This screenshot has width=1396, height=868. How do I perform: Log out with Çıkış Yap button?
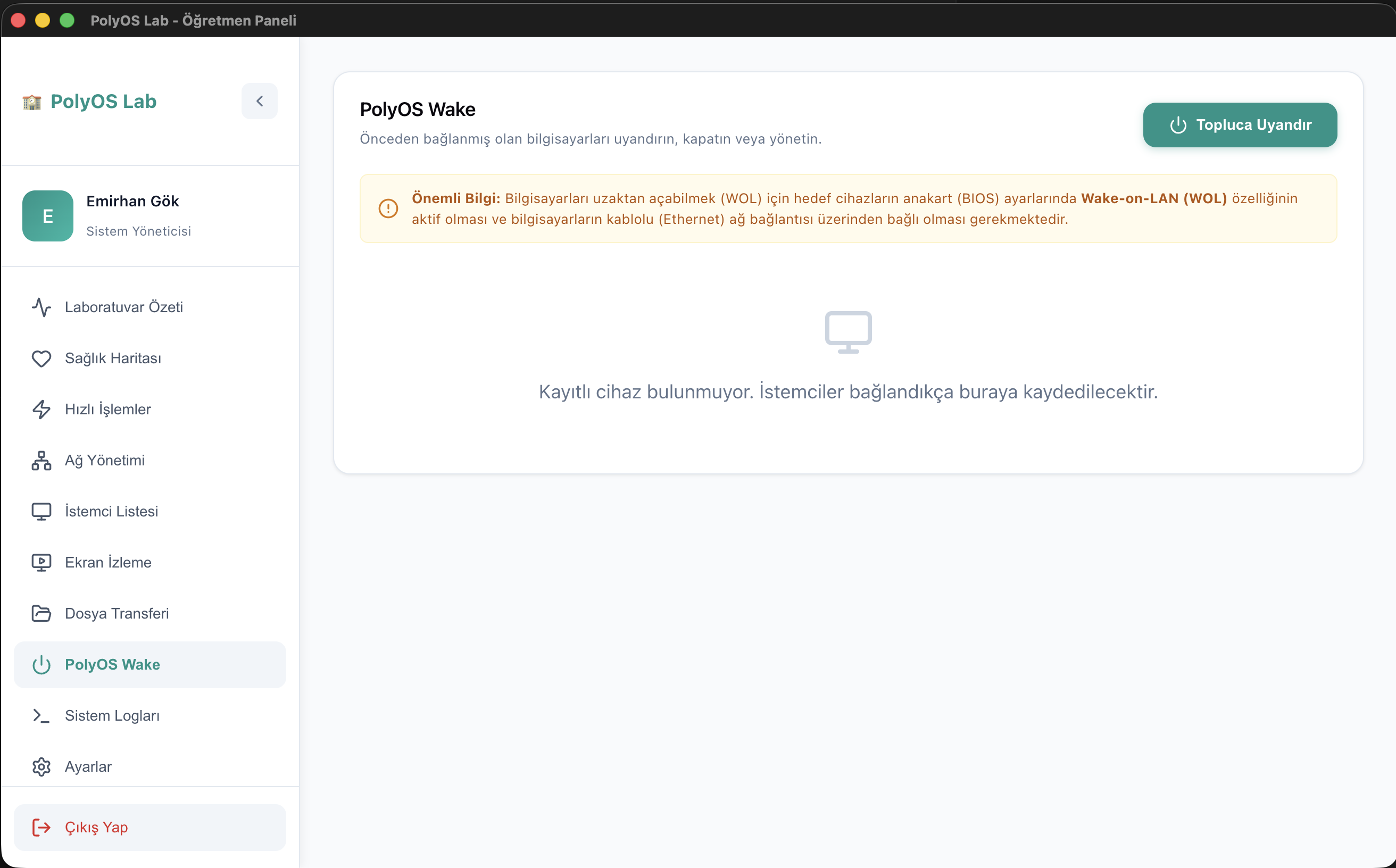[x=150, y=827]
